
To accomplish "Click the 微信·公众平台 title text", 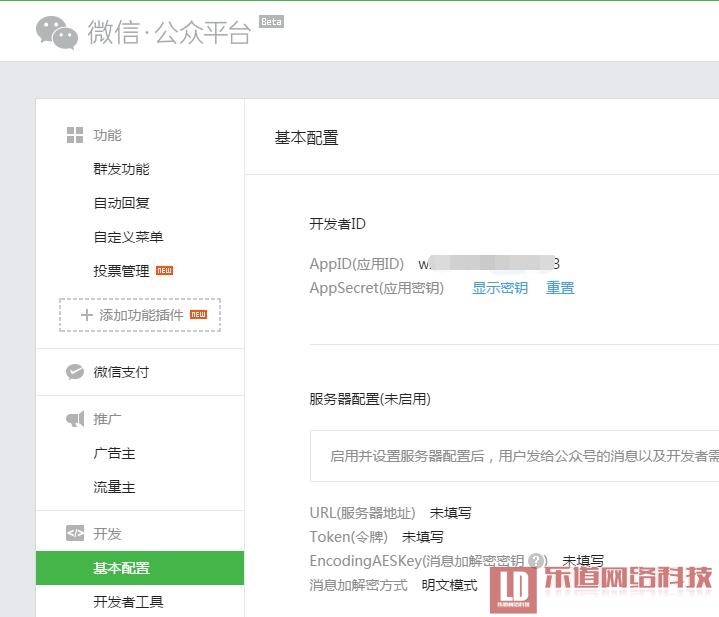I will tap(169, 32).
